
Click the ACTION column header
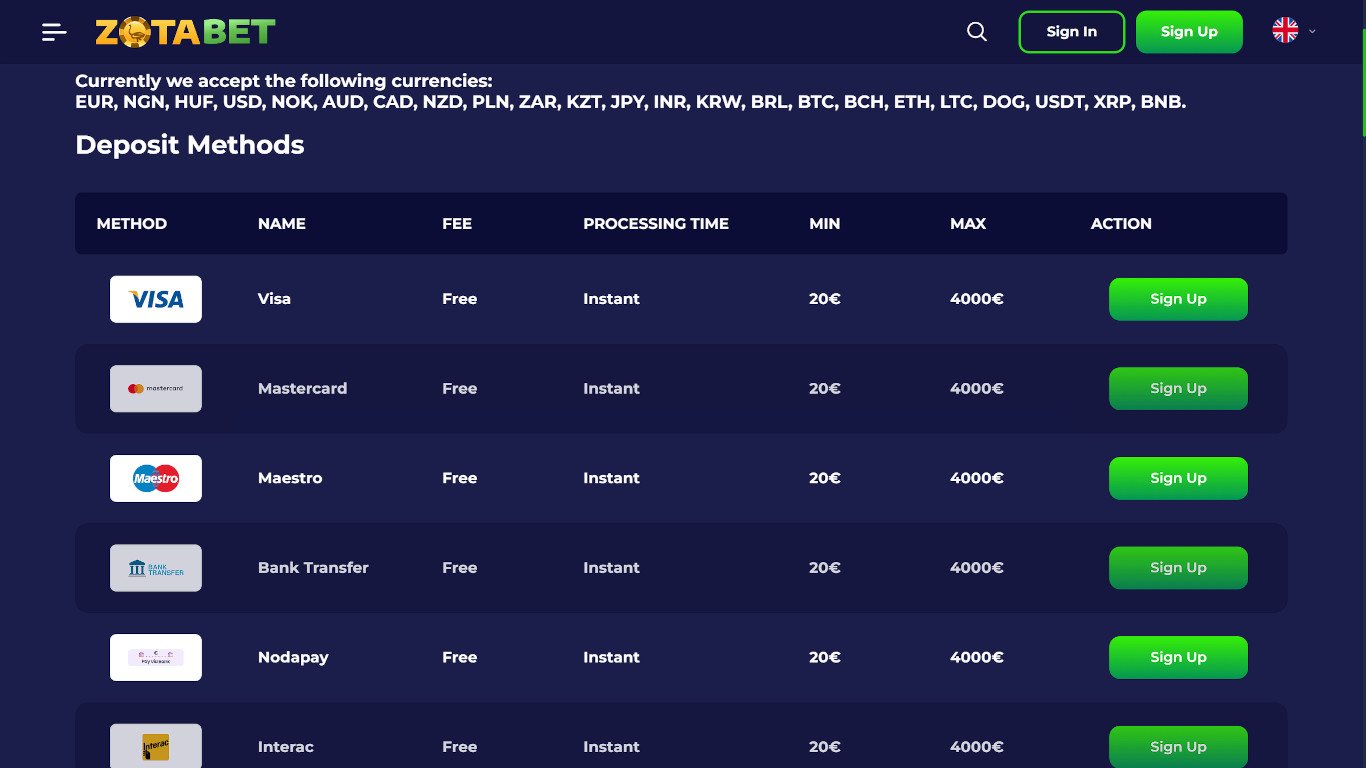1121,224
